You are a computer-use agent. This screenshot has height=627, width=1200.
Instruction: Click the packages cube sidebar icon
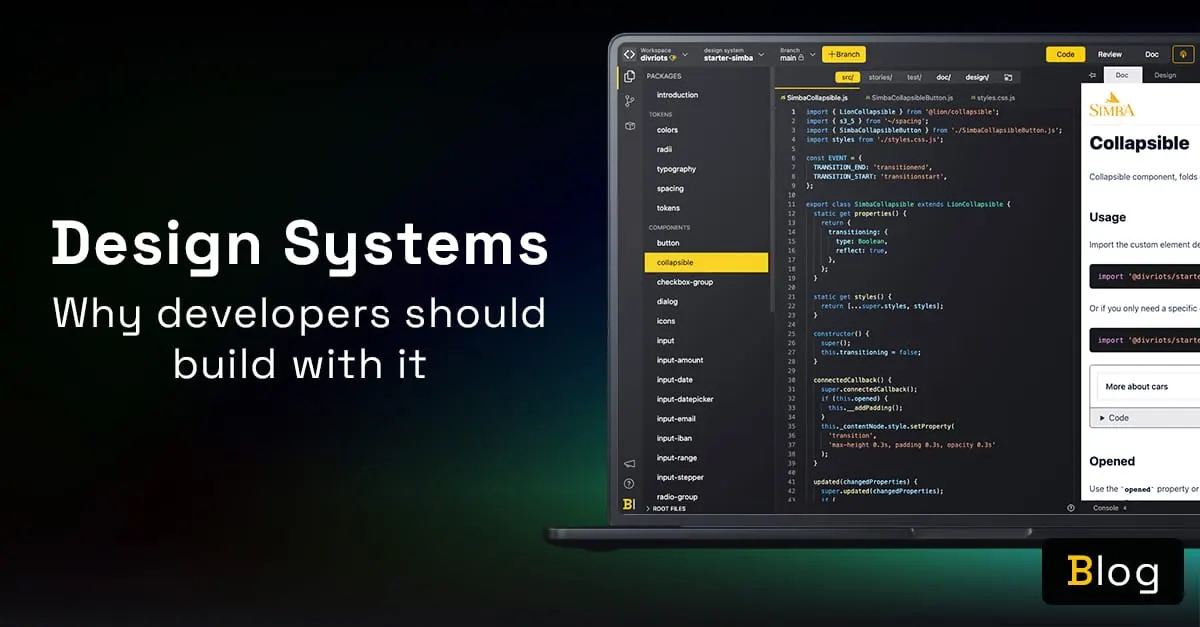point(629,126)
